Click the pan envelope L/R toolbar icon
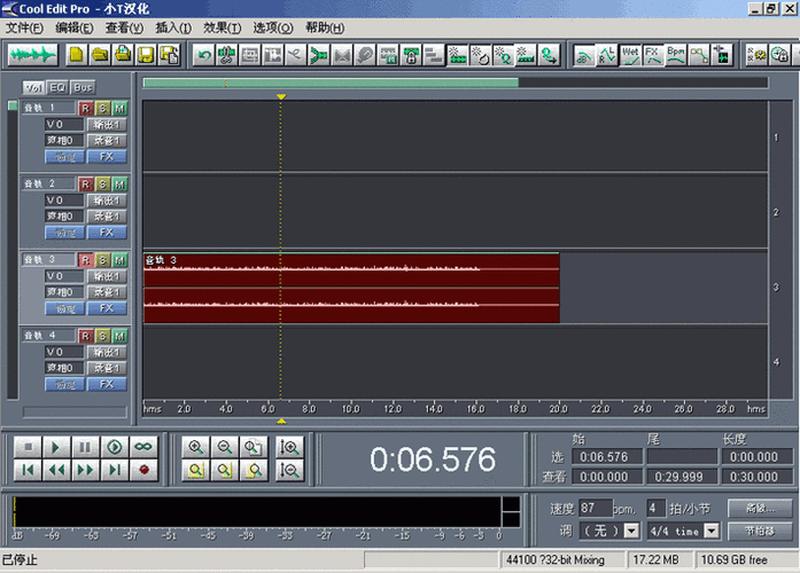This screenshot has width=800, height=573. pyautogui.click(x=607, y=55)
